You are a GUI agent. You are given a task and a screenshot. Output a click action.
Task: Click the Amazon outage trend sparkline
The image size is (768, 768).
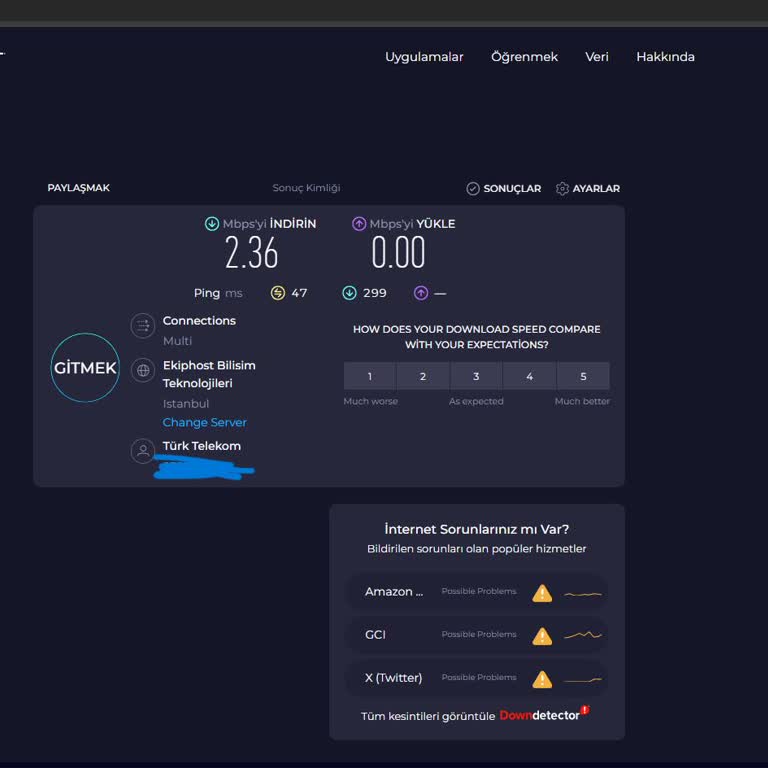coord(583,594)
